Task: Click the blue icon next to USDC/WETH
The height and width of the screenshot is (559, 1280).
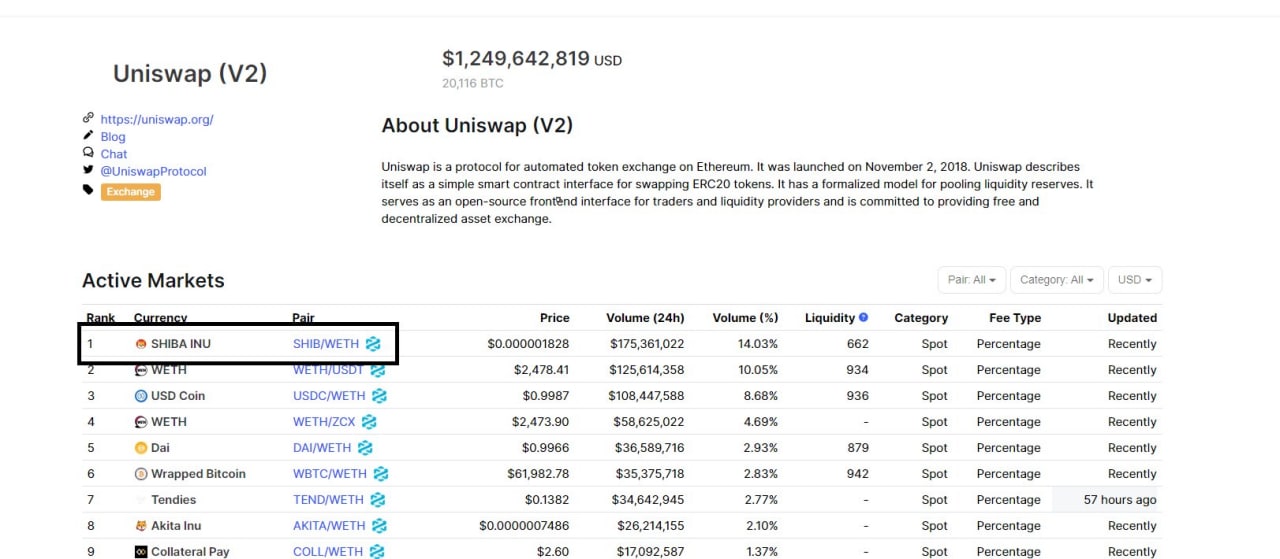Action: click(x=379, y=396)
